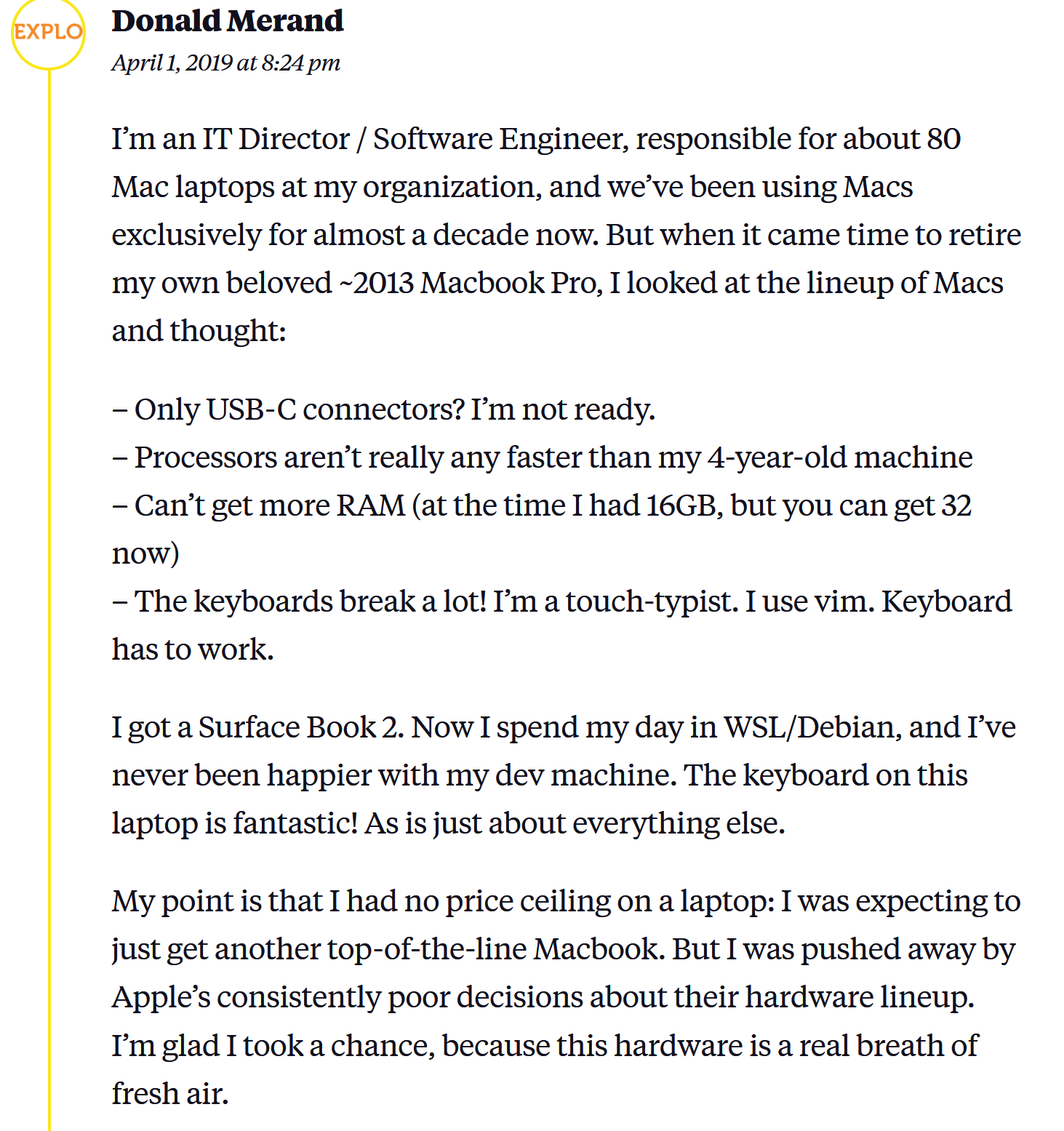
Task: Click the sentence 'I got a Surface Book 2.'
Action: pos(258,727)
